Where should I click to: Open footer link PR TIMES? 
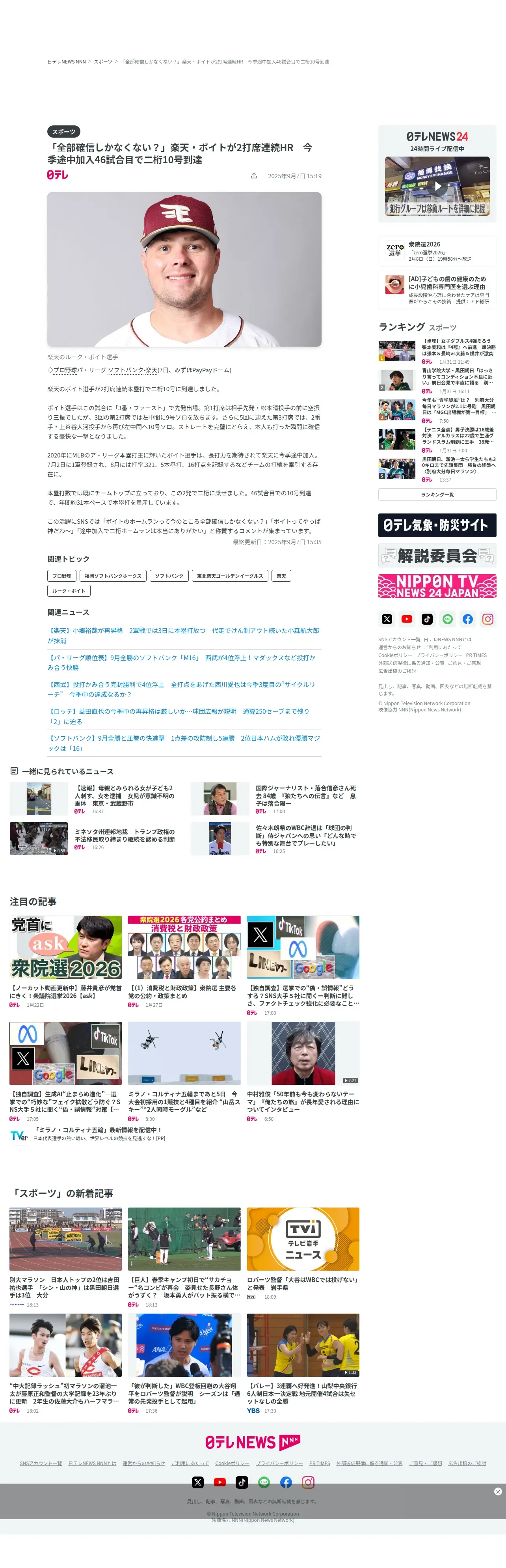click(x=319, y=1463)
